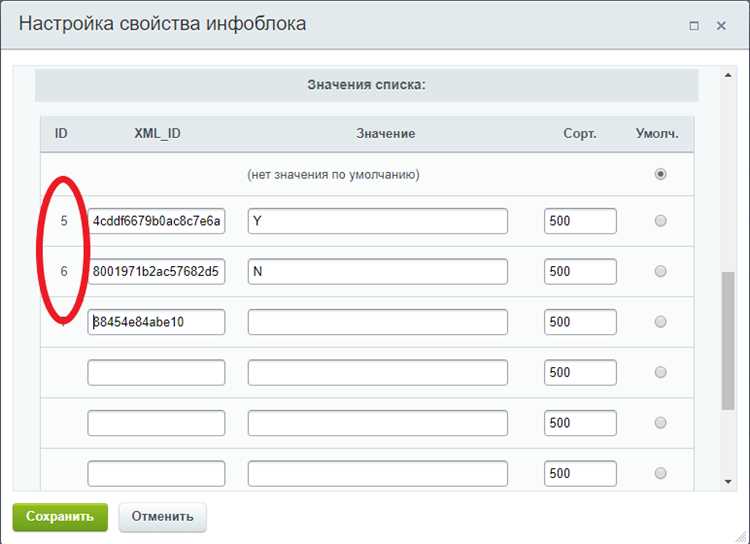Close the Настройка свойства инфоблока dialog
Viewport: 750px width, 544px height.
click(x=721, y=25)
